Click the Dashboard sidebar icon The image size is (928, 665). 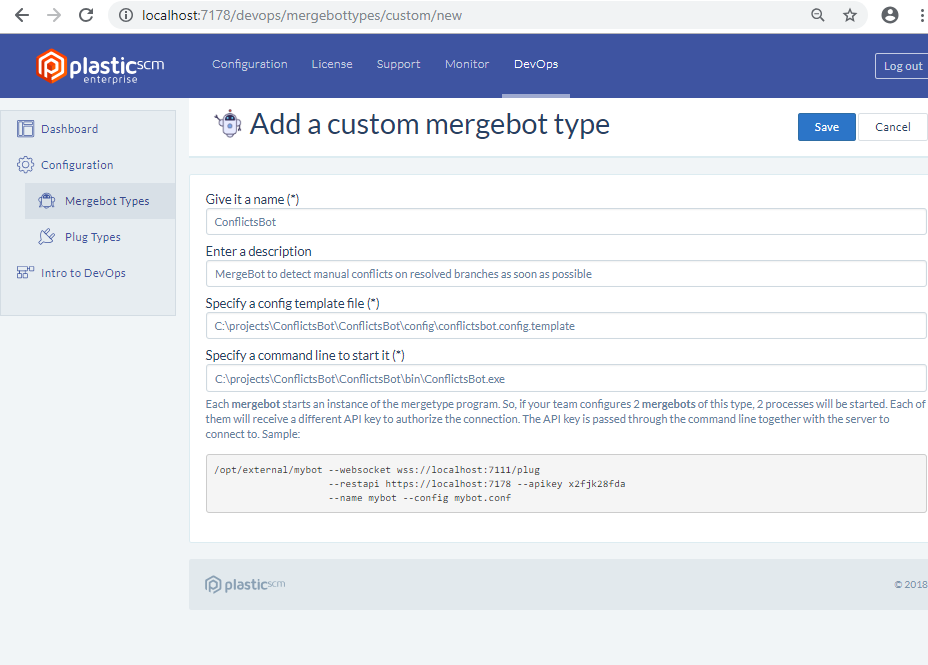(x=25, y=128)
